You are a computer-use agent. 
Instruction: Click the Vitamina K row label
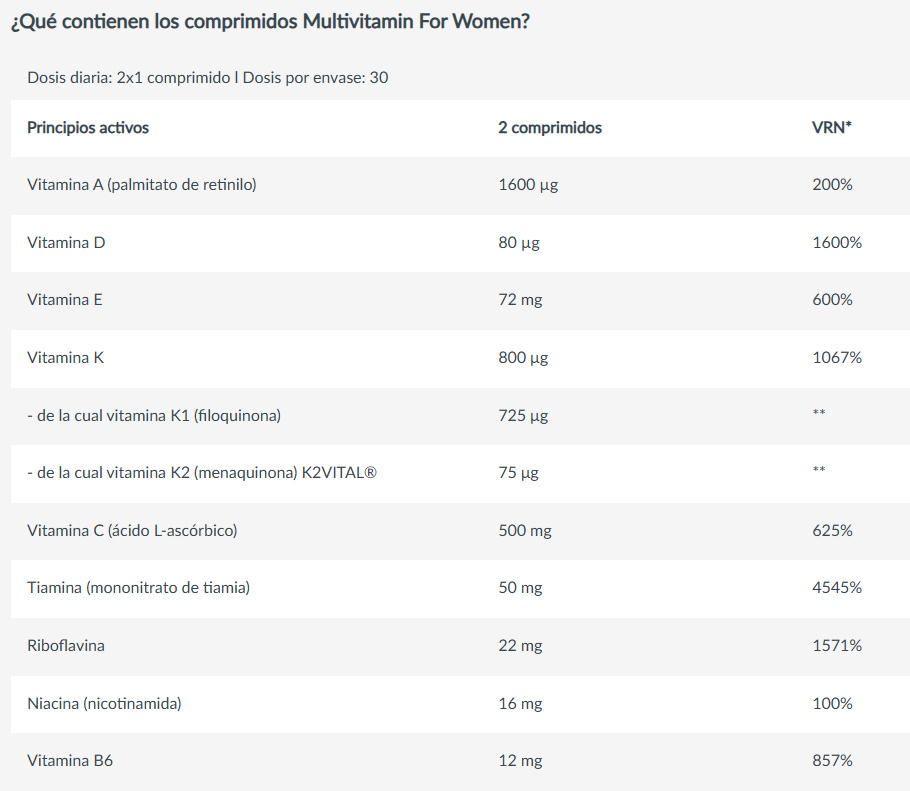point(66,357)
